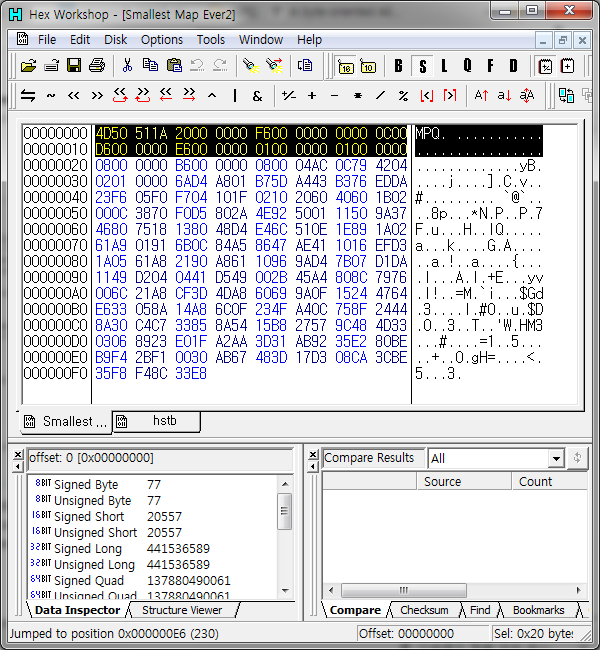Click the Source column header
The width and height of the screenshot is (600, 650).
(442, 481)
